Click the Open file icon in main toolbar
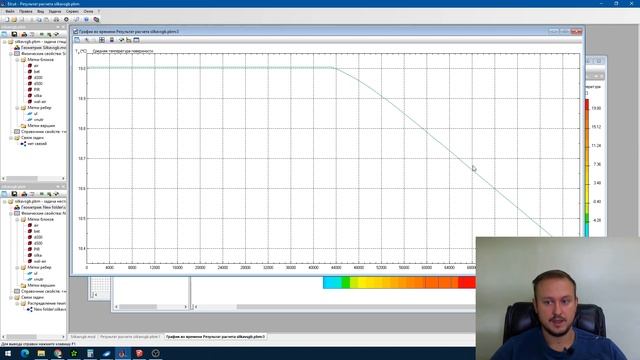640x360 pixels. coord(14,19)
